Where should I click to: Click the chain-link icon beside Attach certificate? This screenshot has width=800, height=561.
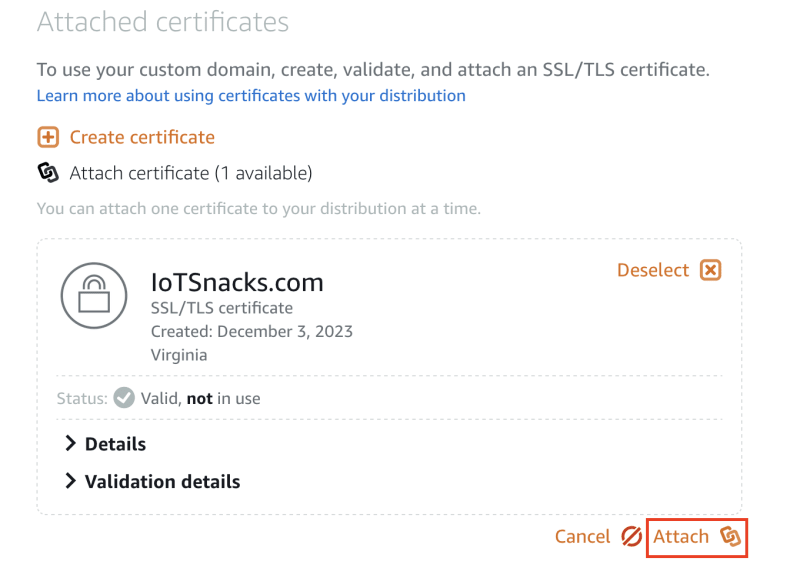48,173
